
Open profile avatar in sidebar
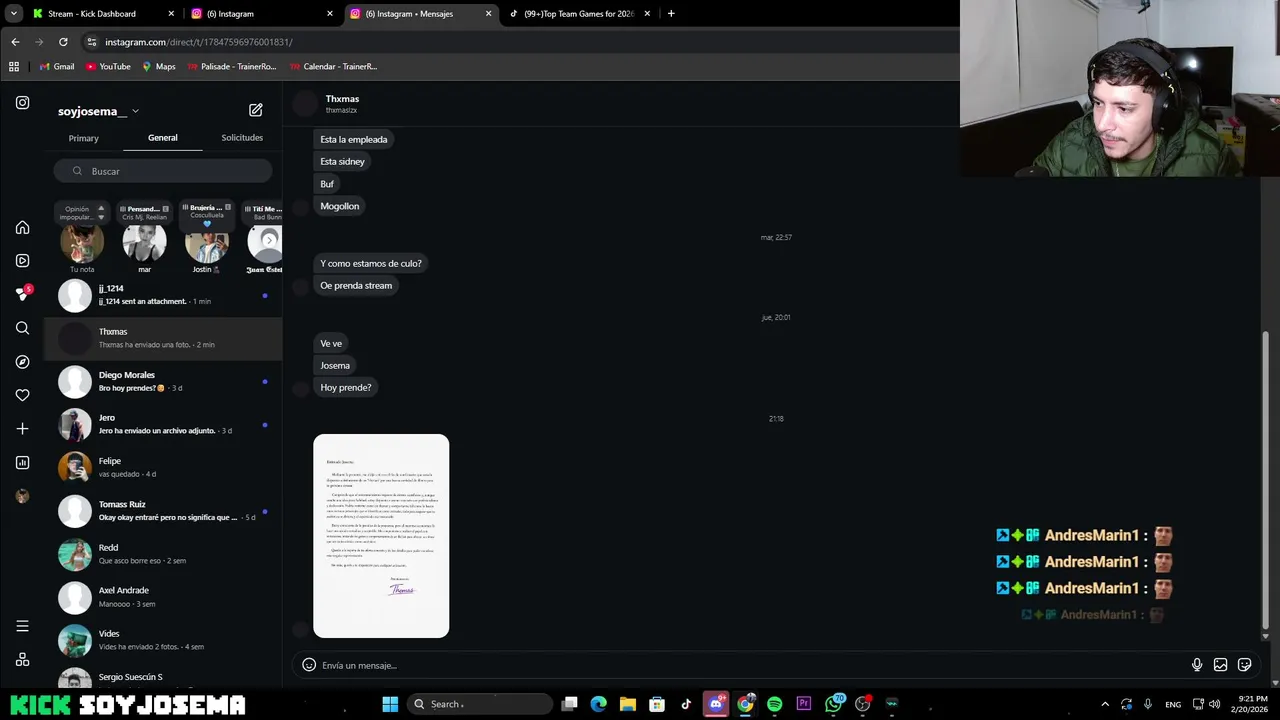tap(22, 496)
